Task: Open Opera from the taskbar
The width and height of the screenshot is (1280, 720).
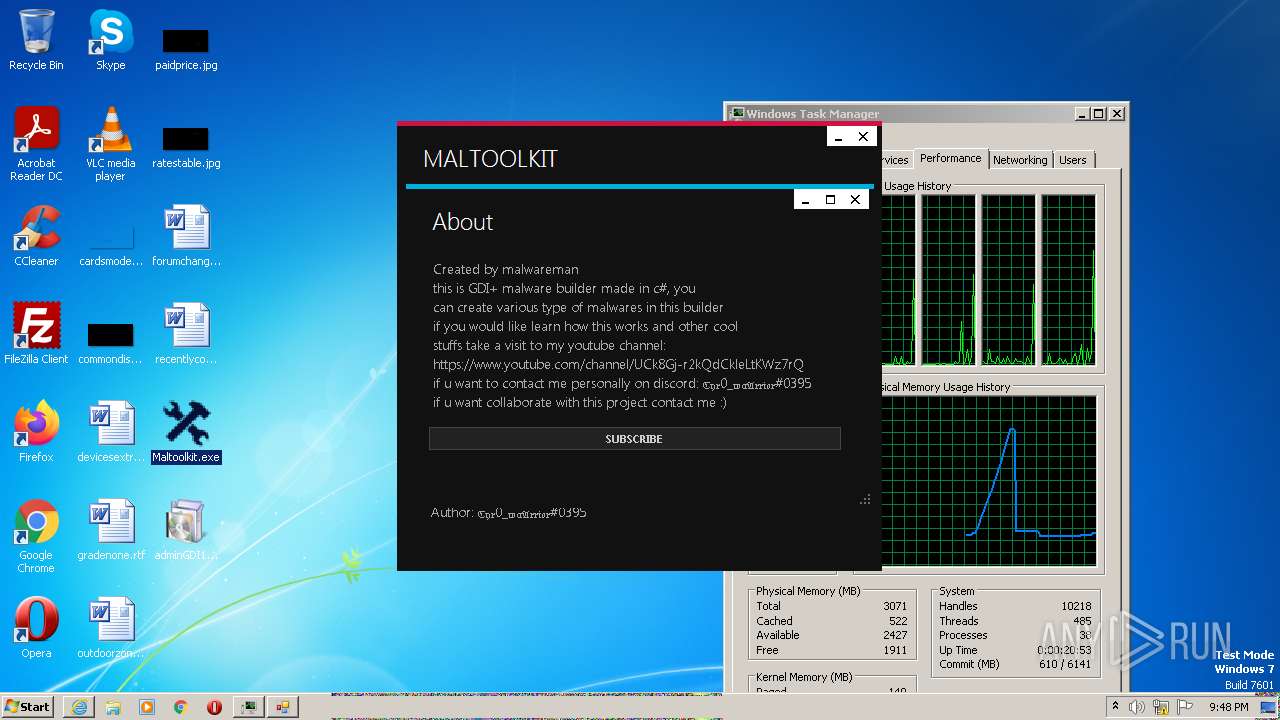Action: coord(214,707)
